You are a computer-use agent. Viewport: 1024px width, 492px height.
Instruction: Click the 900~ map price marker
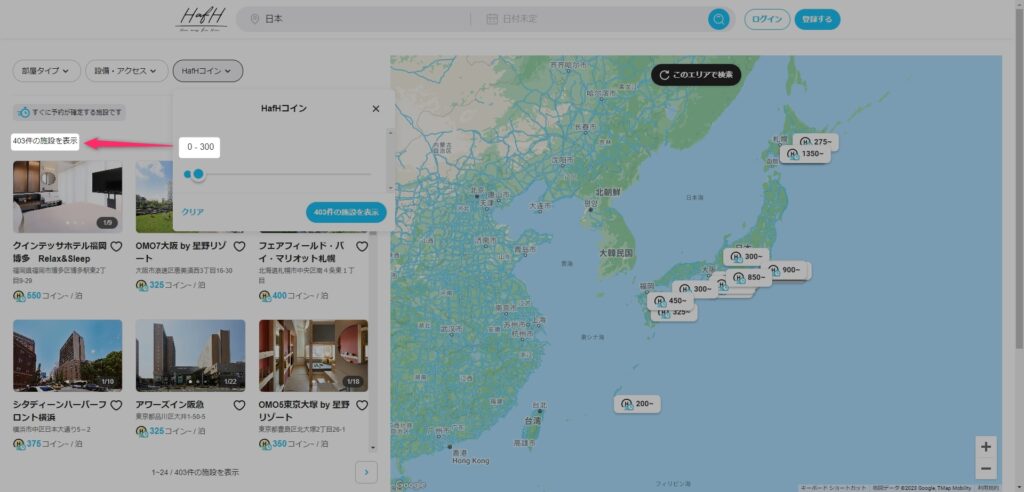(787, 270)
